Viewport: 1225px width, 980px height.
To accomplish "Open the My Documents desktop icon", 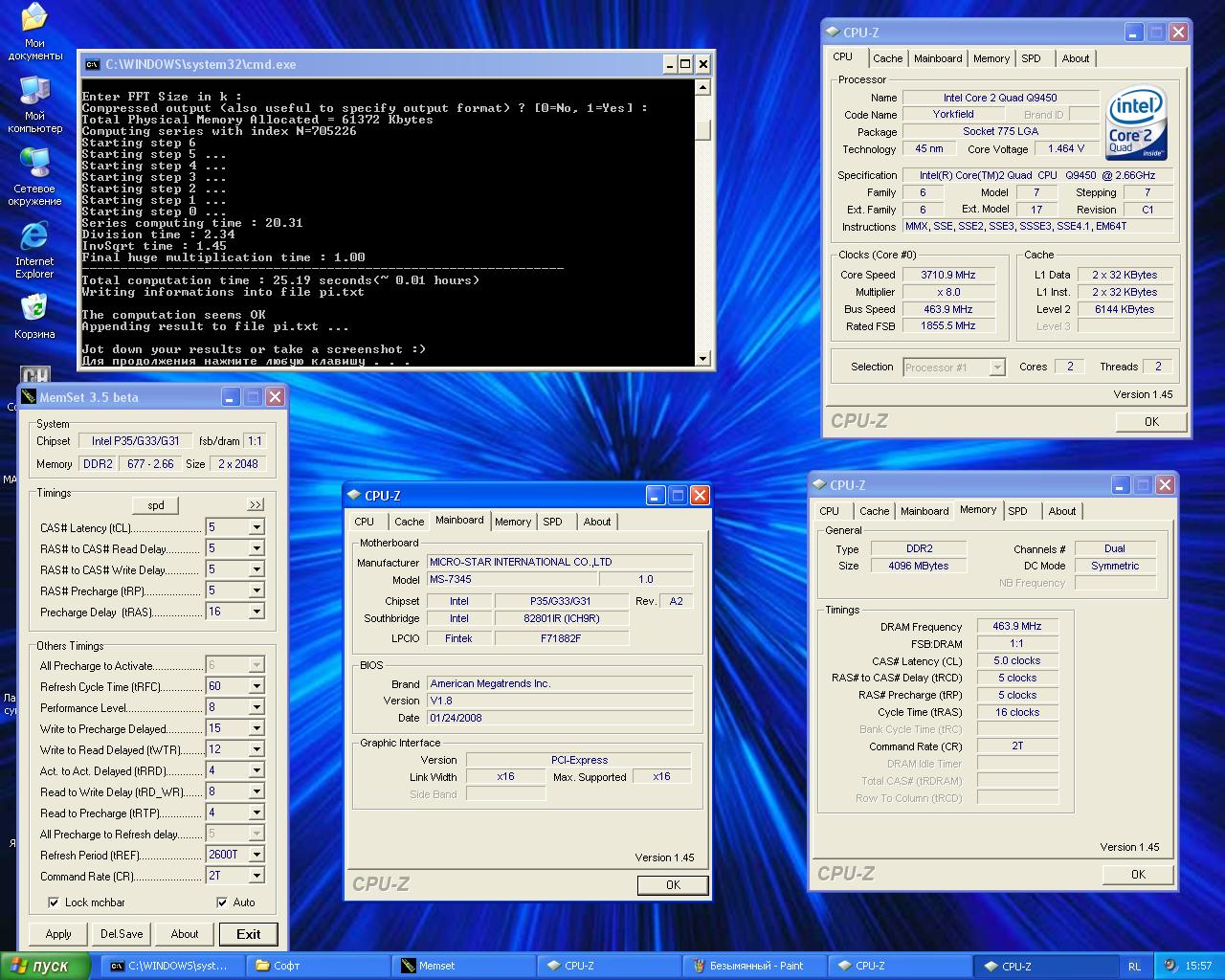I will 34,32.
